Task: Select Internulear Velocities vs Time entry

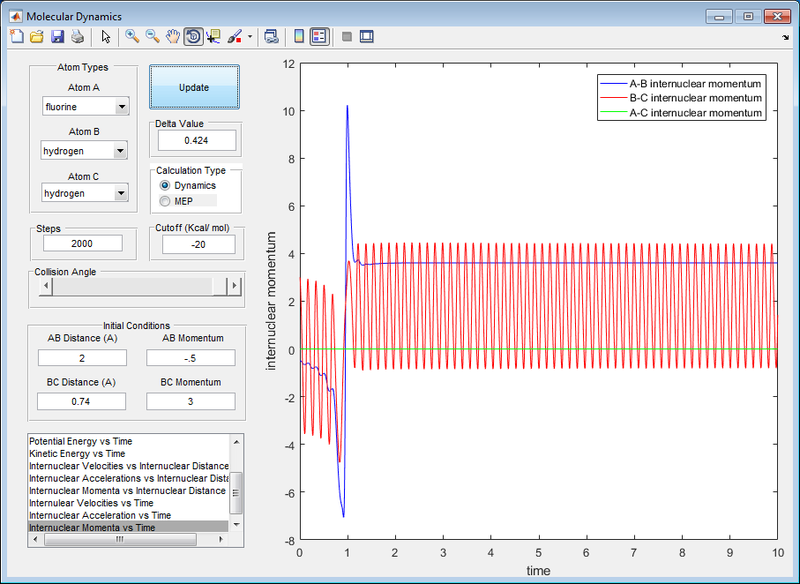Action: coord(128,503)
